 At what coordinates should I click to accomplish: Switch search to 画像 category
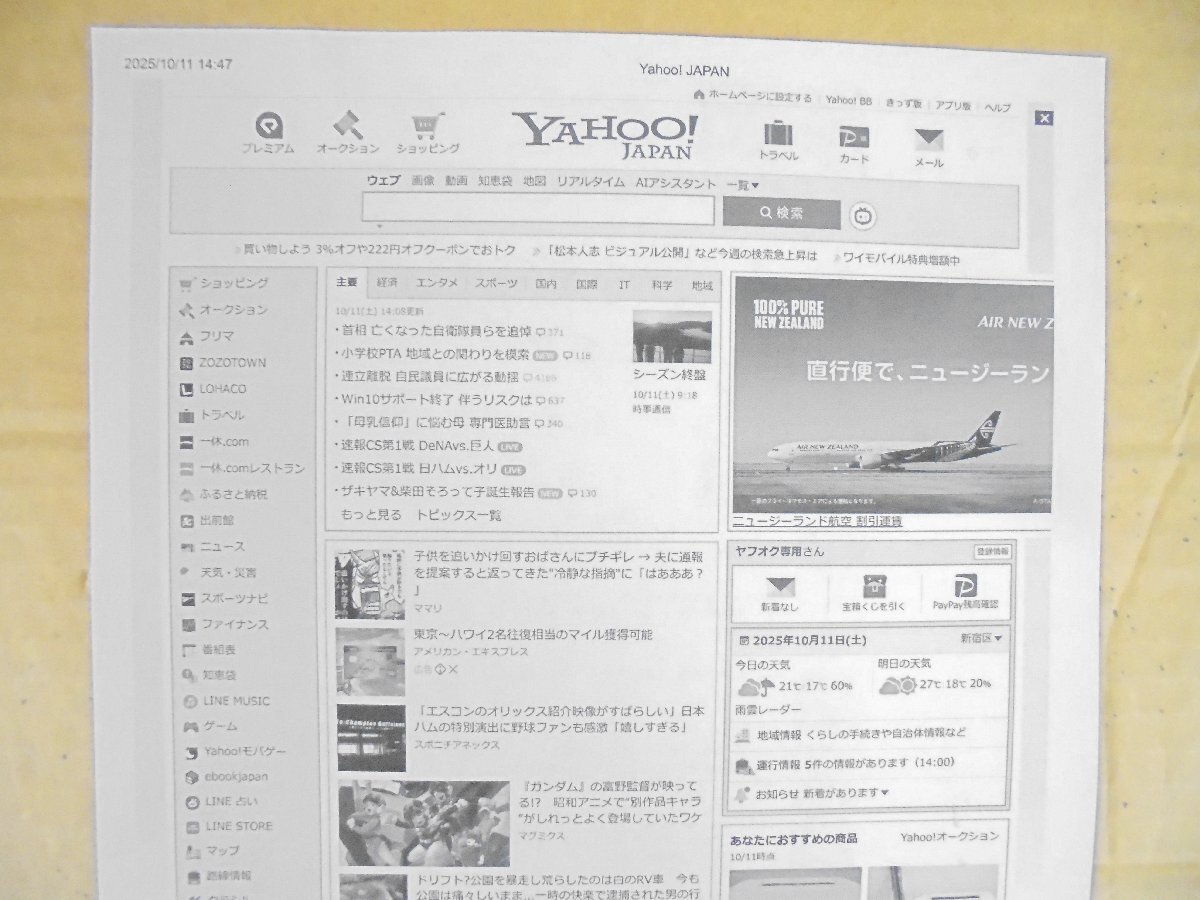point(423,181)
